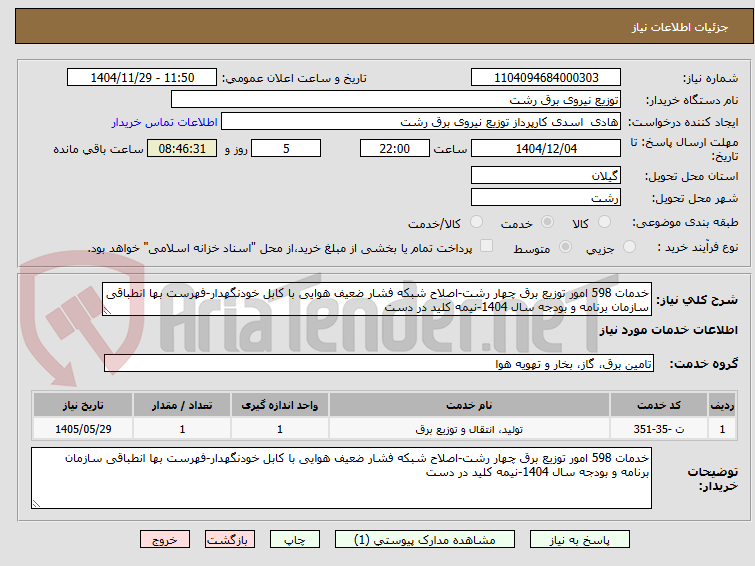
Task: Click the شماره نیاز number field
Action: (x=546, y=78)
